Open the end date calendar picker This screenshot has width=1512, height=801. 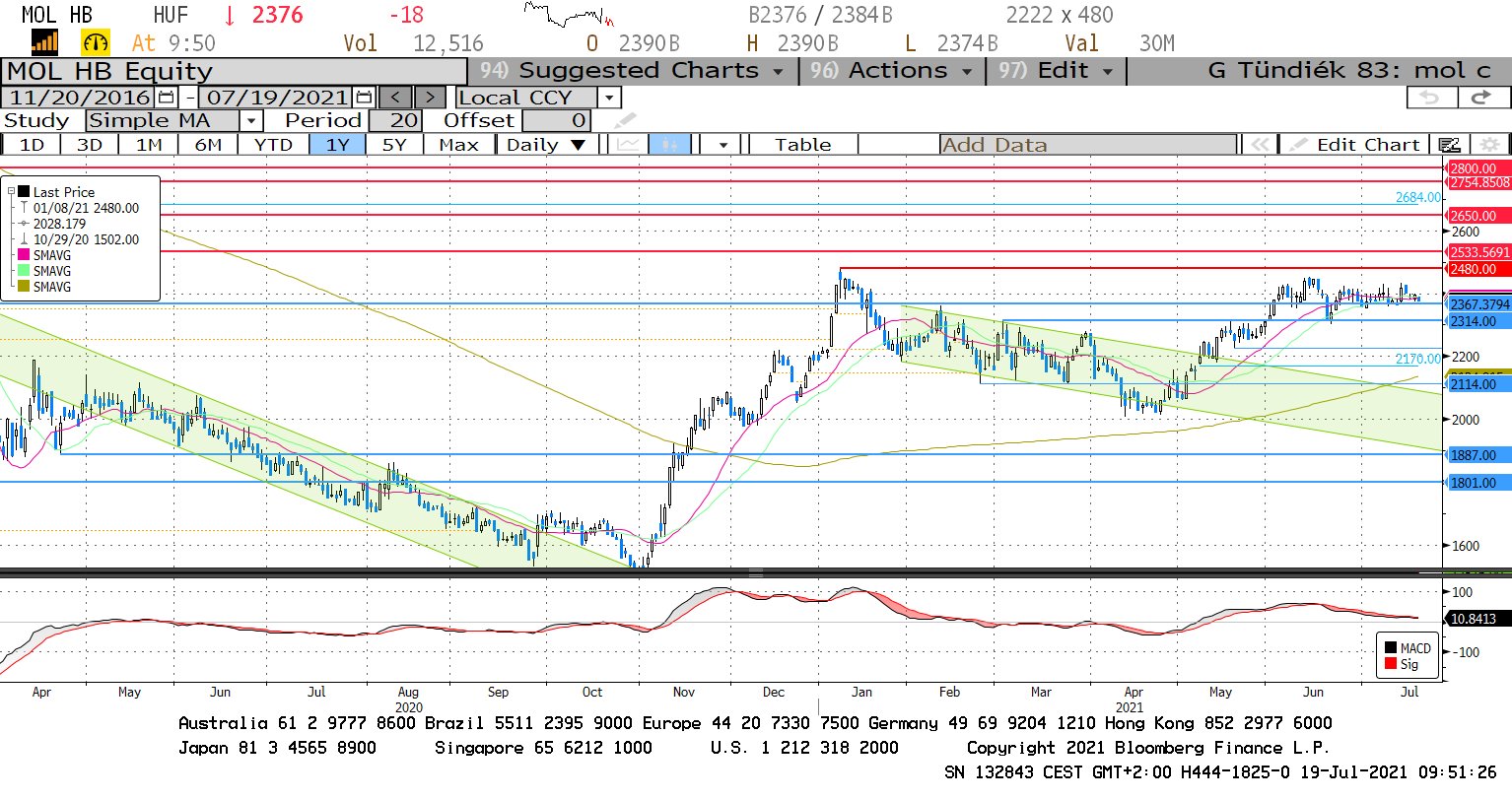point(364,98)
